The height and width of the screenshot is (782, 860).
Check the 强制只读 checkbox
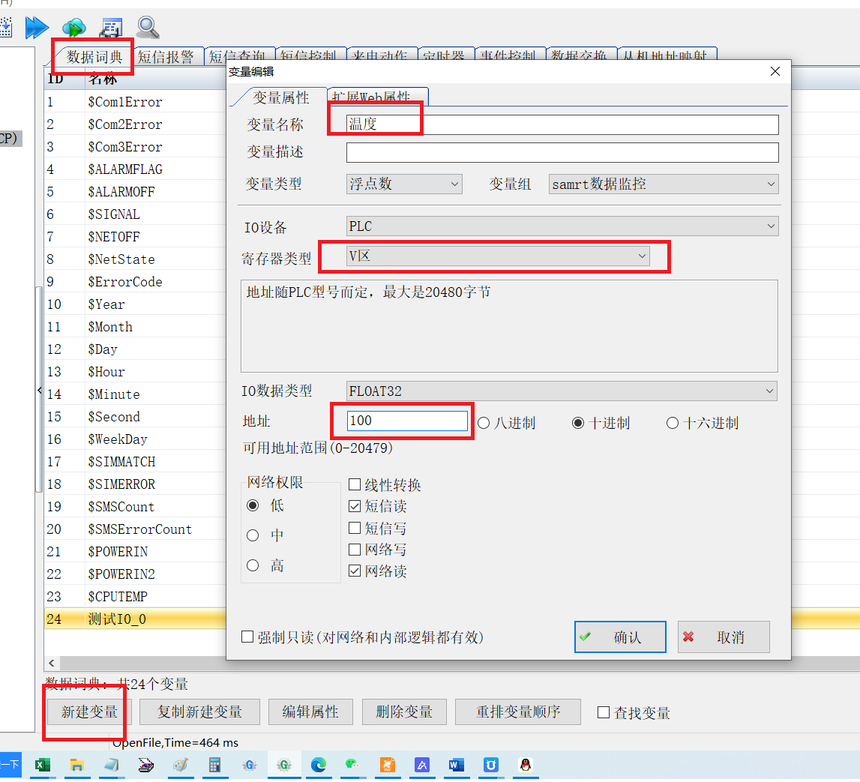click(x=247, y=637)
